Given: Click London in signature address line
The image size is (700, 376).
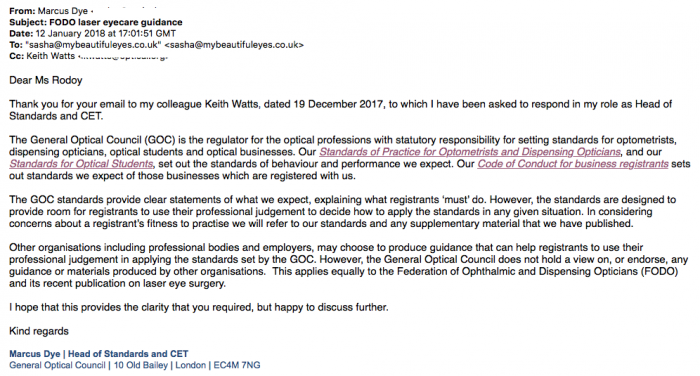Looking at the screenshot, I should (191, 365).
